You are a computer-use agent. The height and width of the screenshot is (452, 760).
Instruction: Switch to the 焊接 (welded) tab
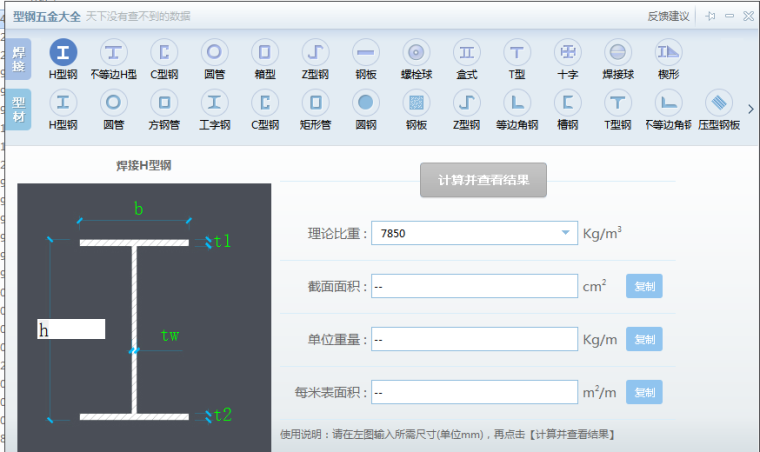coord(19,59)
